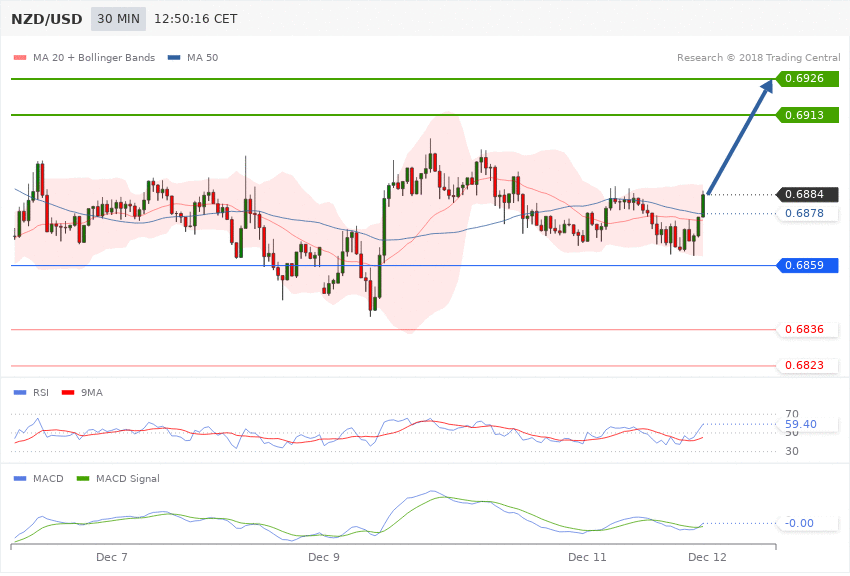Click the RSI legend swatch

(20, 392)
